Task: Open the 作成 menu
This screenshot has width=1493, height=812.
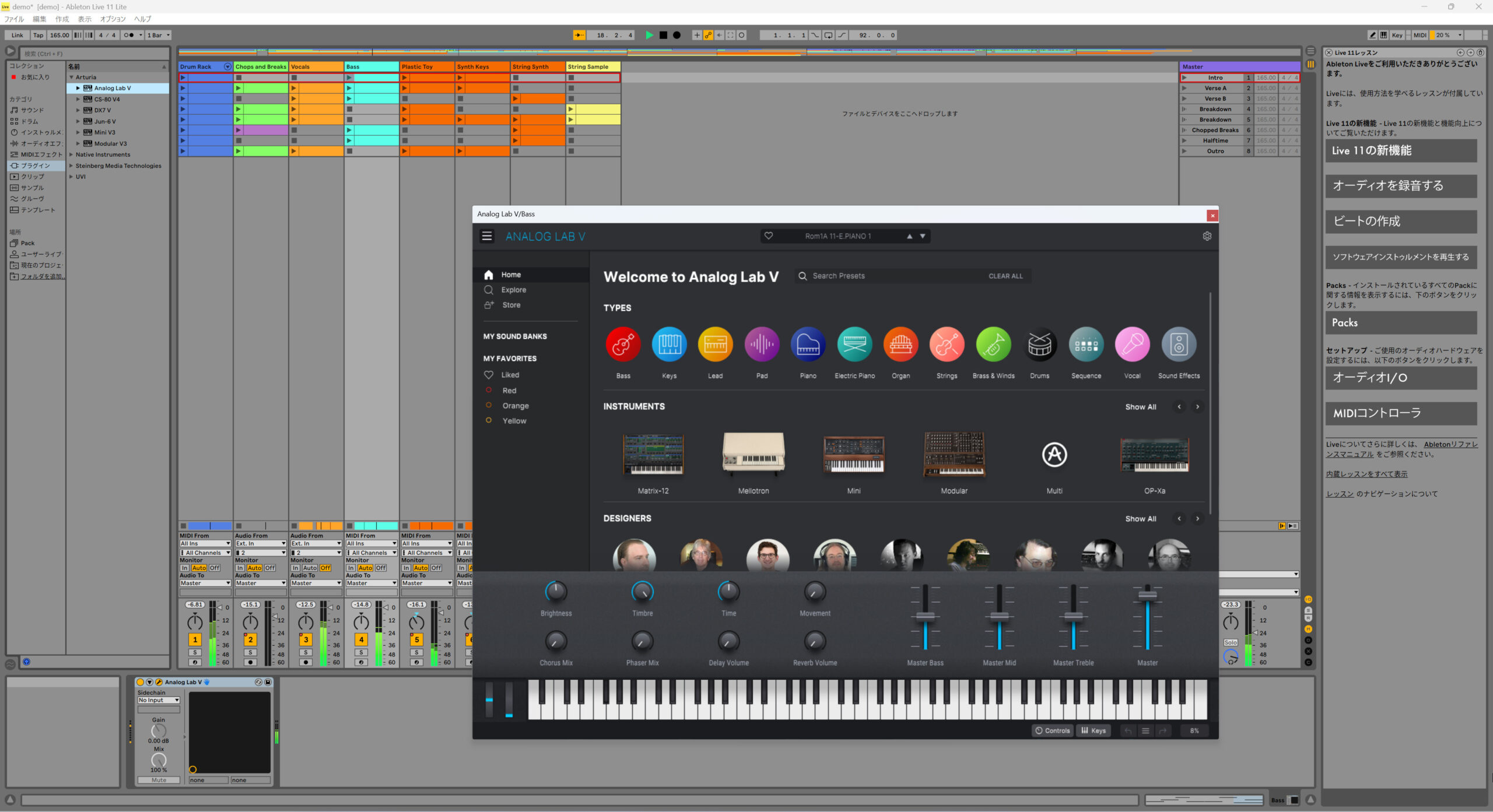Action: click(x=62, y=19)
